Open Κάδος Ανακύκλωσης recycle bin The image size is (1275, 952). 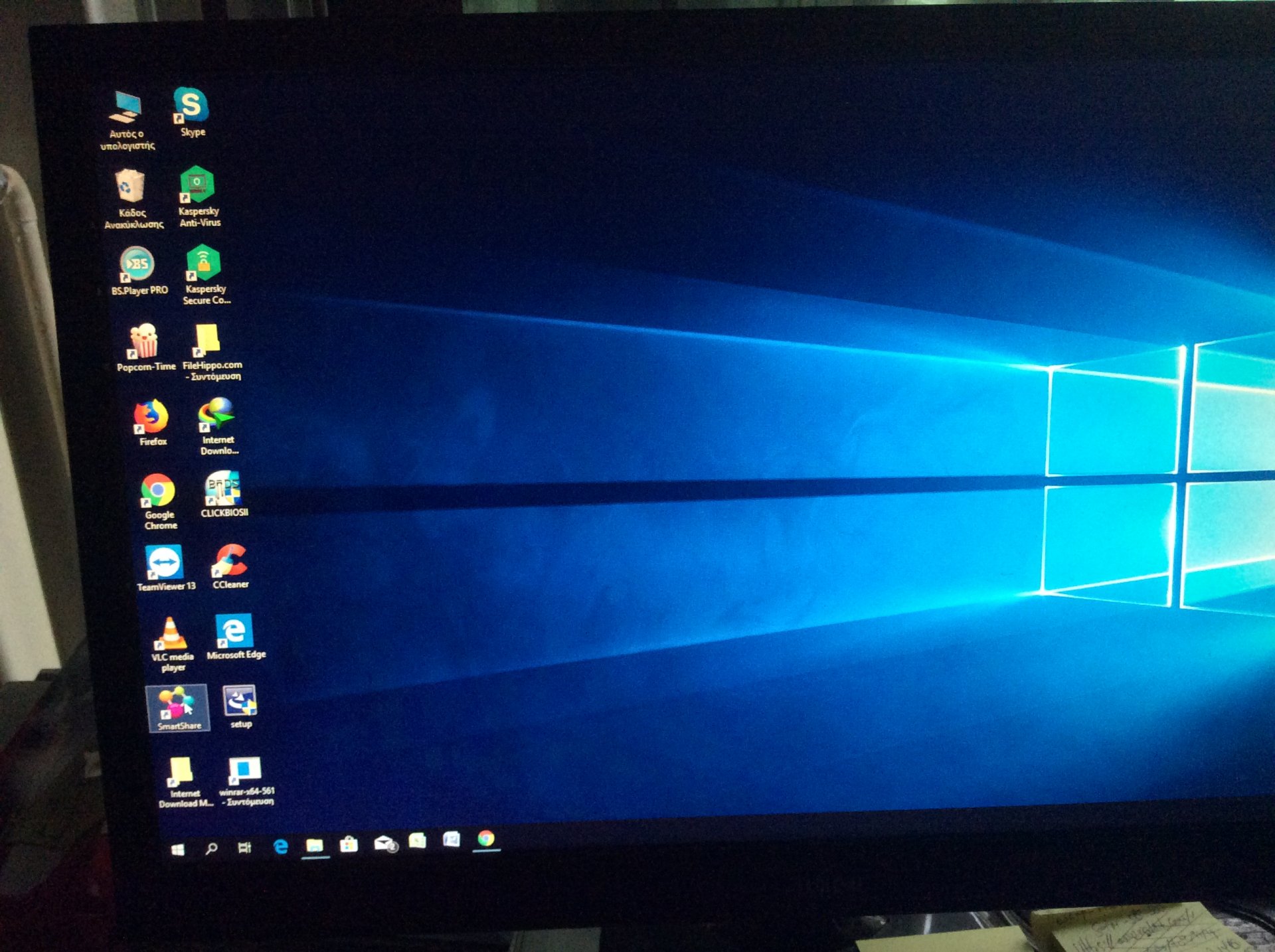pos(131,198)
